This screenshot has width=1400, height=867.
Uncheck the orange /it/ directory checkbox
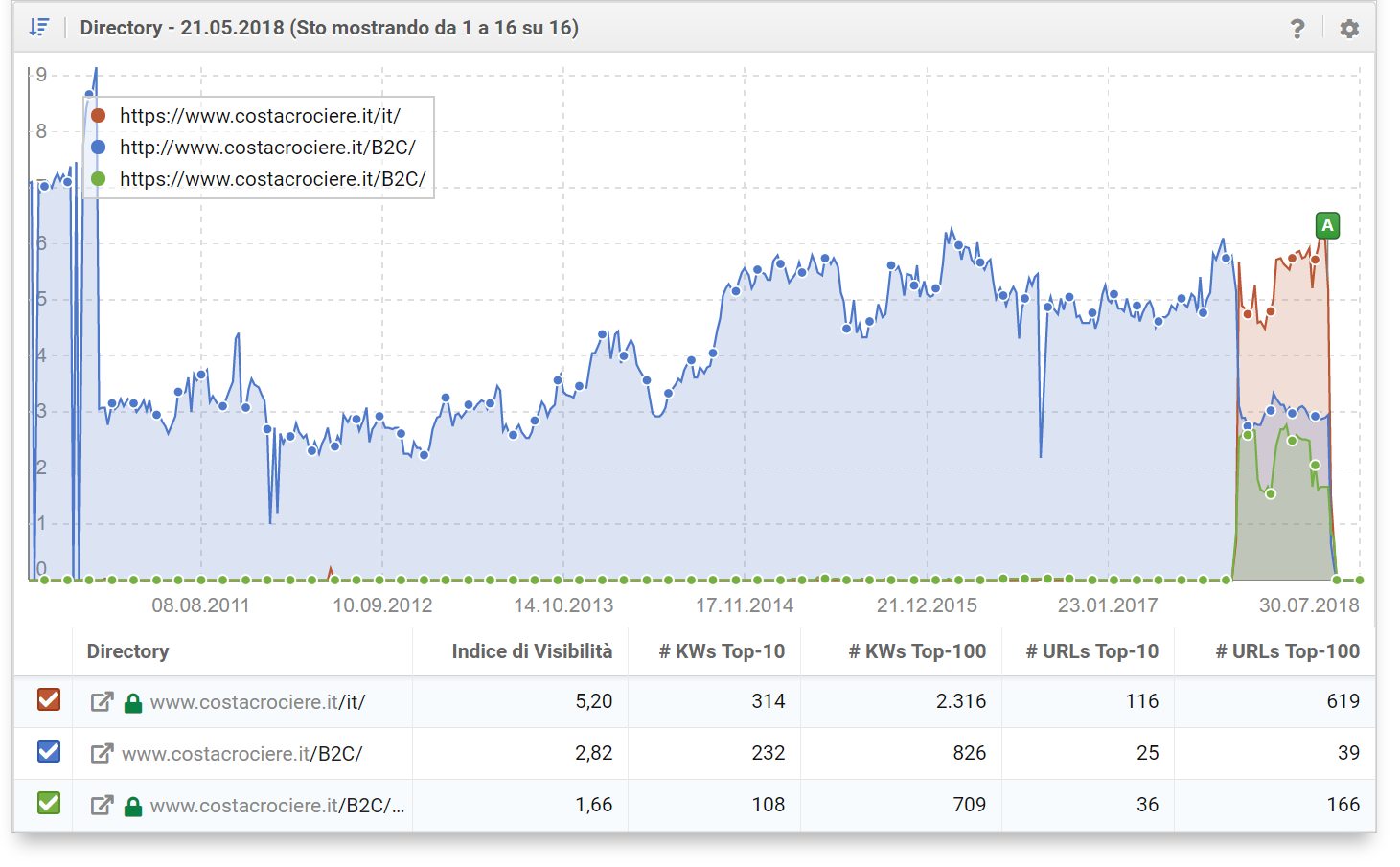pos(49,700)
